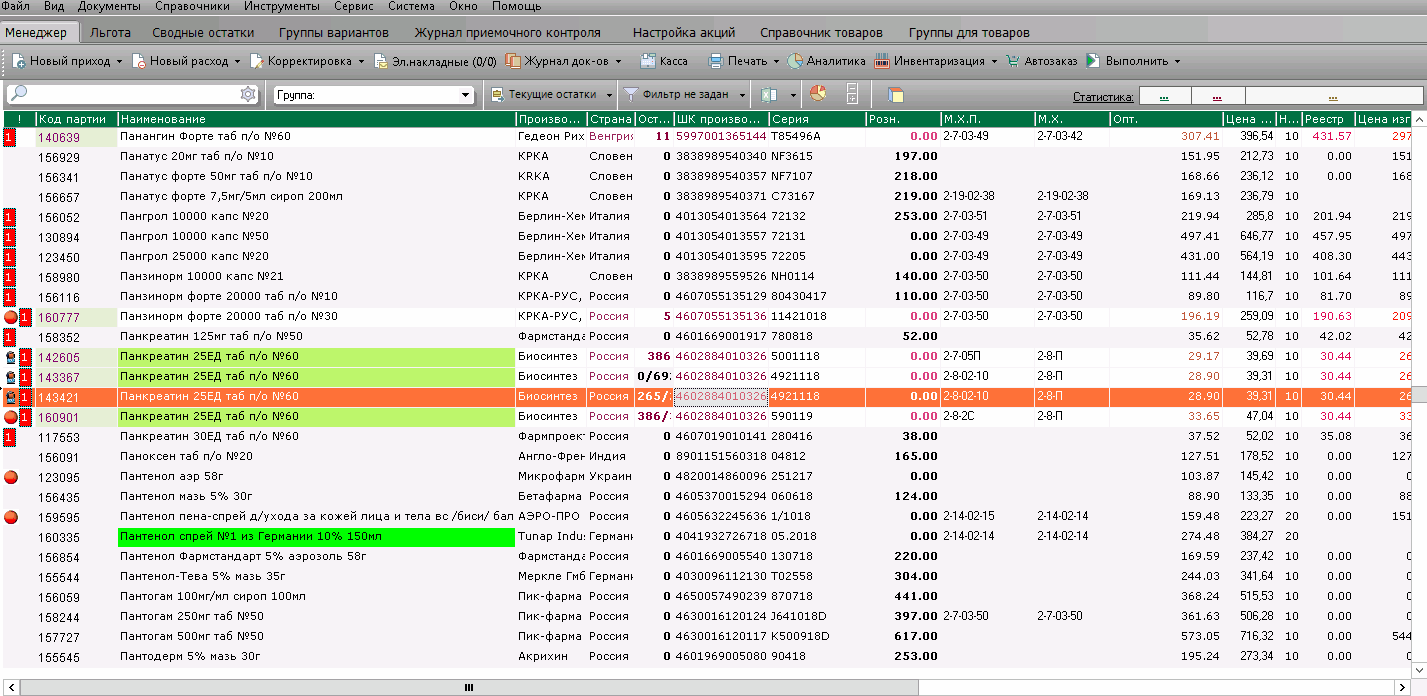The width and height of the screenshot is (1427, 696).
Task: Open the Касса cash register
Action: (x=664, y=61)
